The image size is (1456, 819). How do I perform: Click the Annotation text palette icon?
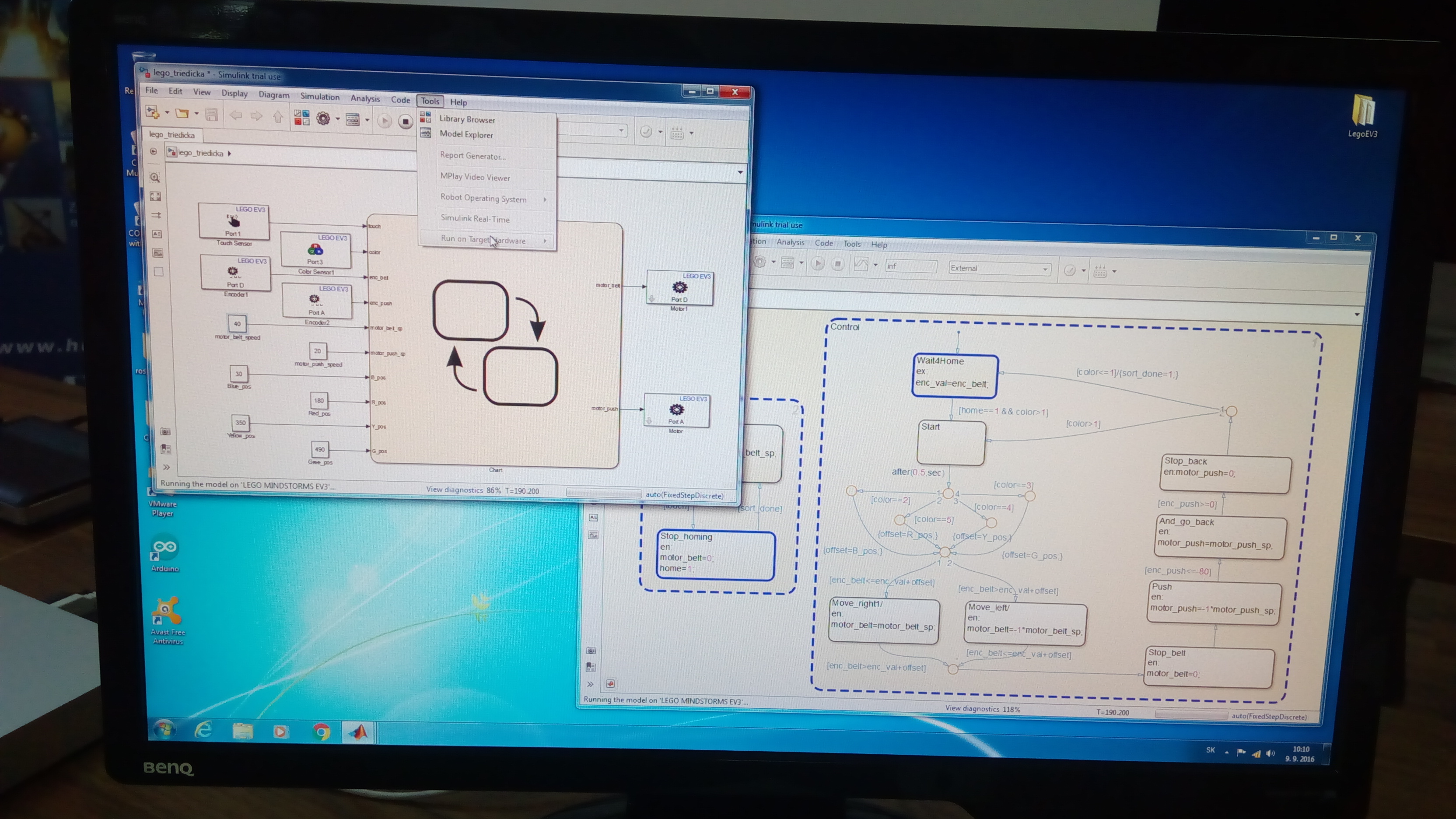pos(157,234)
